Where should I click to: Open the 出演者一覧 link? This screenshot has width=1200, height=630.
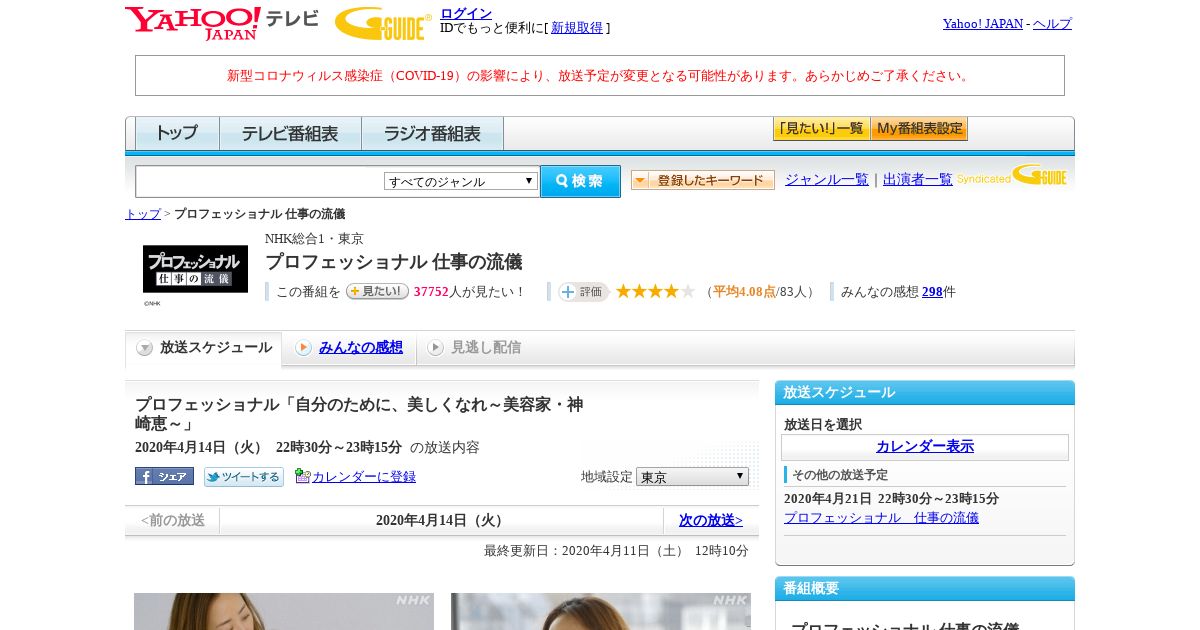pyautogui.click(x=918, y=179)
